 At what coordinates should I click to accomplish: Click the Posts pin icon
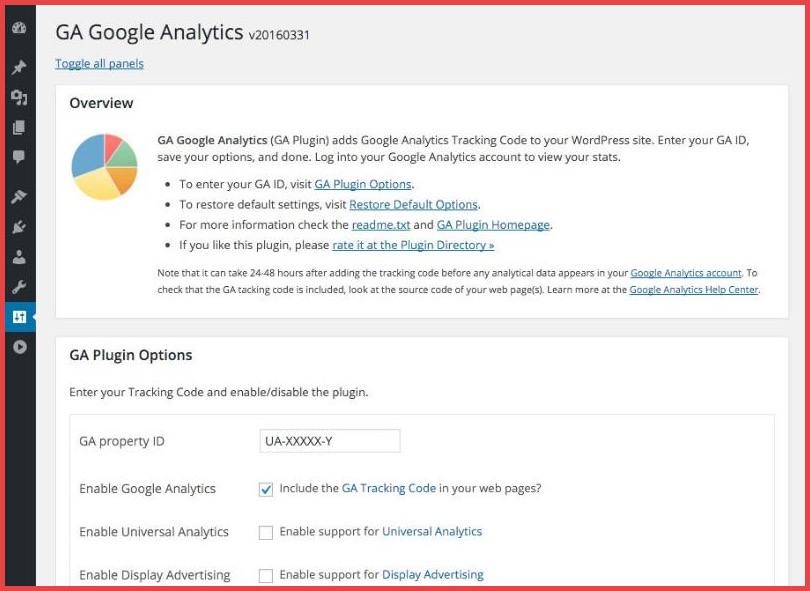[x=18, y=68]
